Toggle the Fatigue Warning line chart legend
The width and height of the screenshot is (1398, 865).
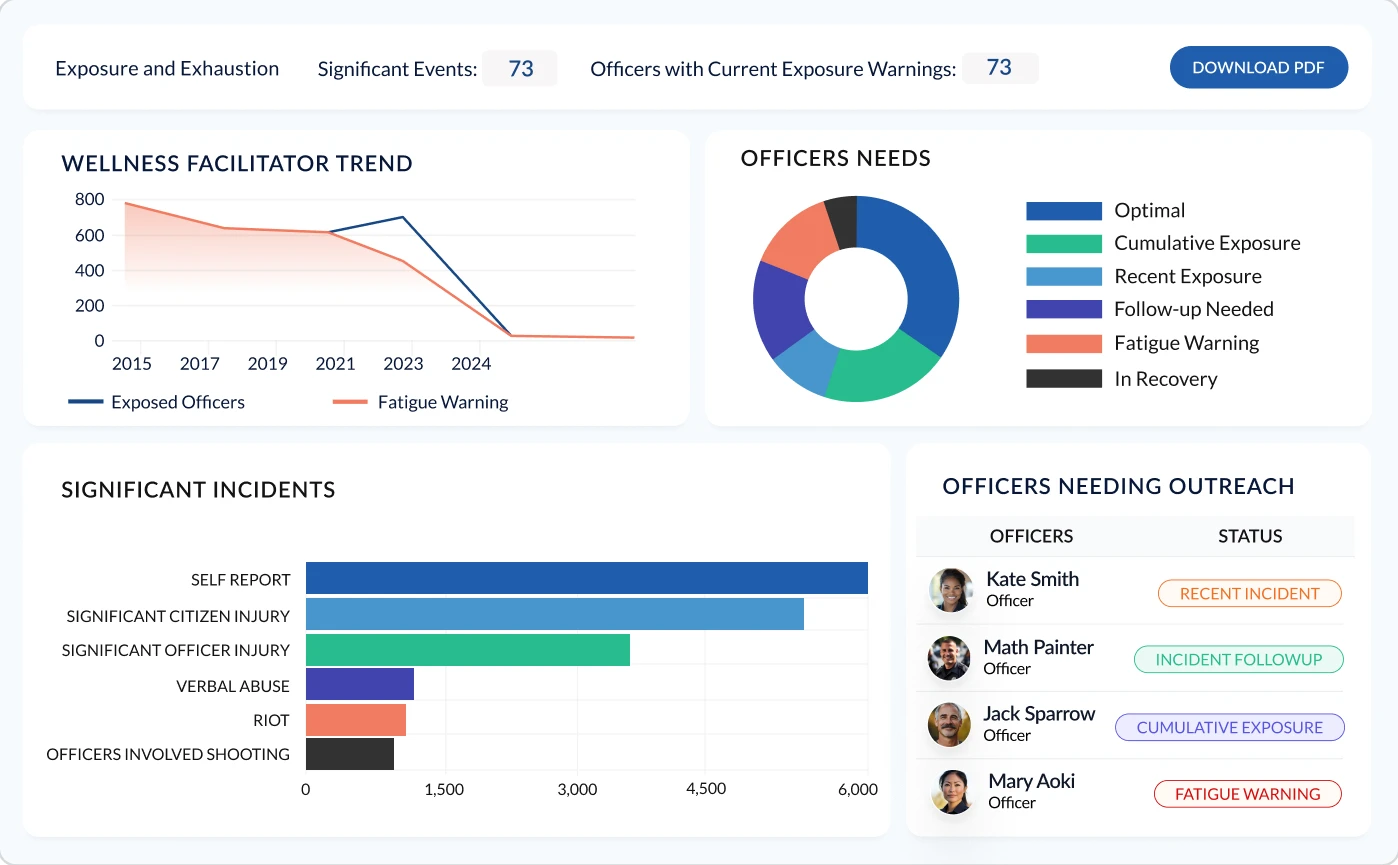(x=421, y=402)
